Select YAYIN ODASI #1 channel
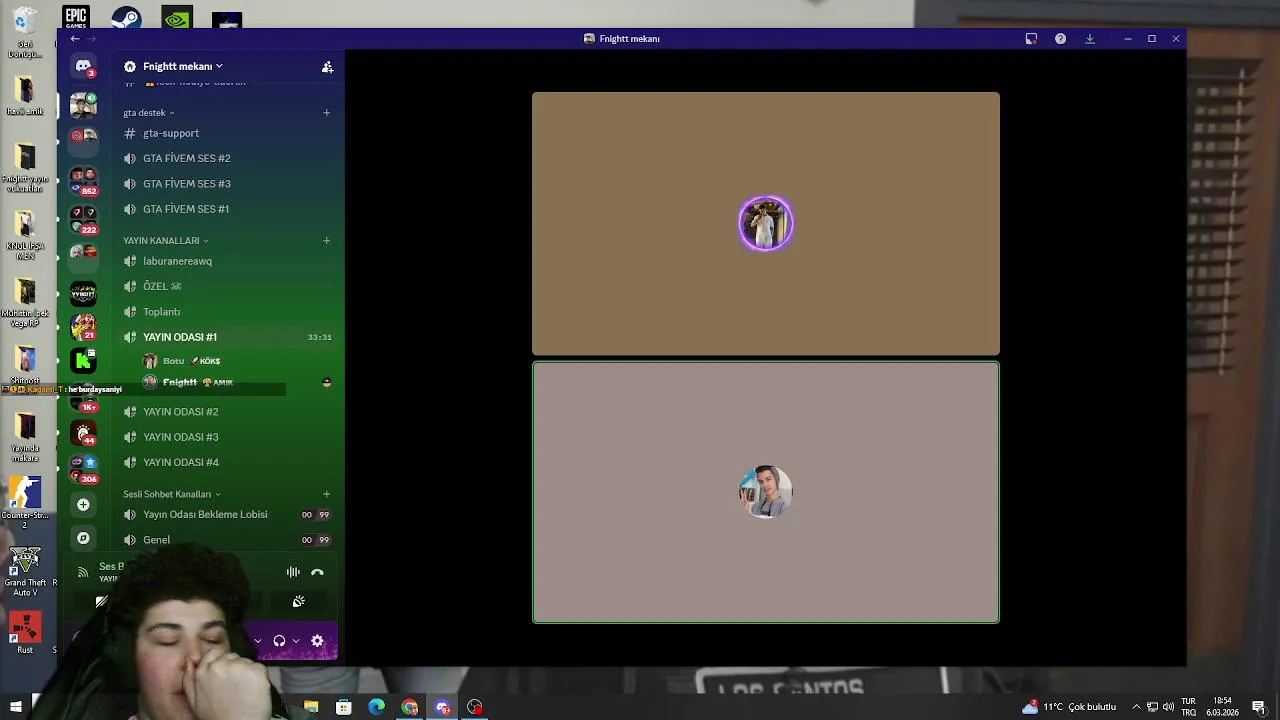Image resolution: width=1280 pixels, height=720 pixels. (x=227, y=337)
